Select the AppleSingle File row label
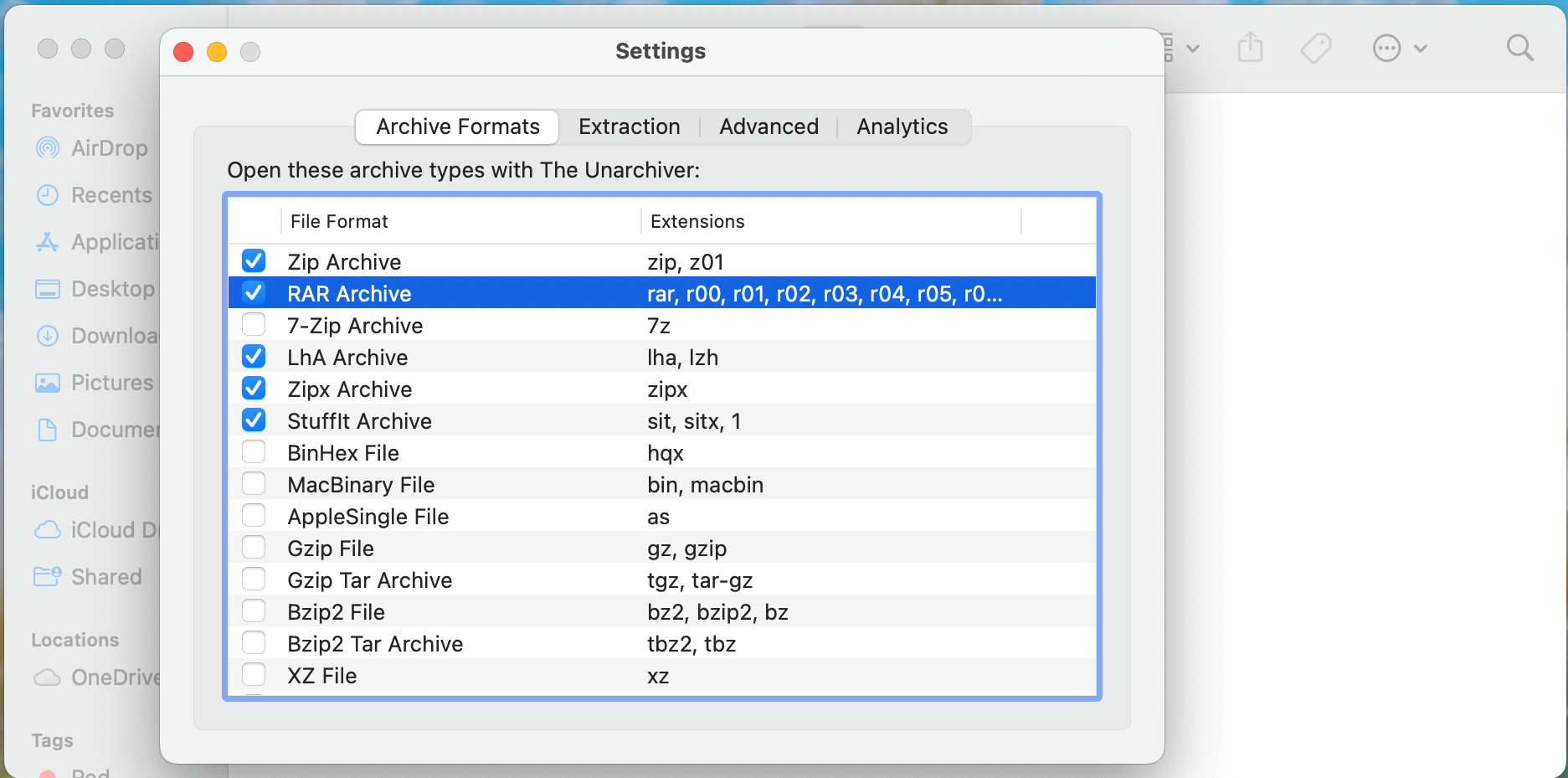 [x=368, y=517]
